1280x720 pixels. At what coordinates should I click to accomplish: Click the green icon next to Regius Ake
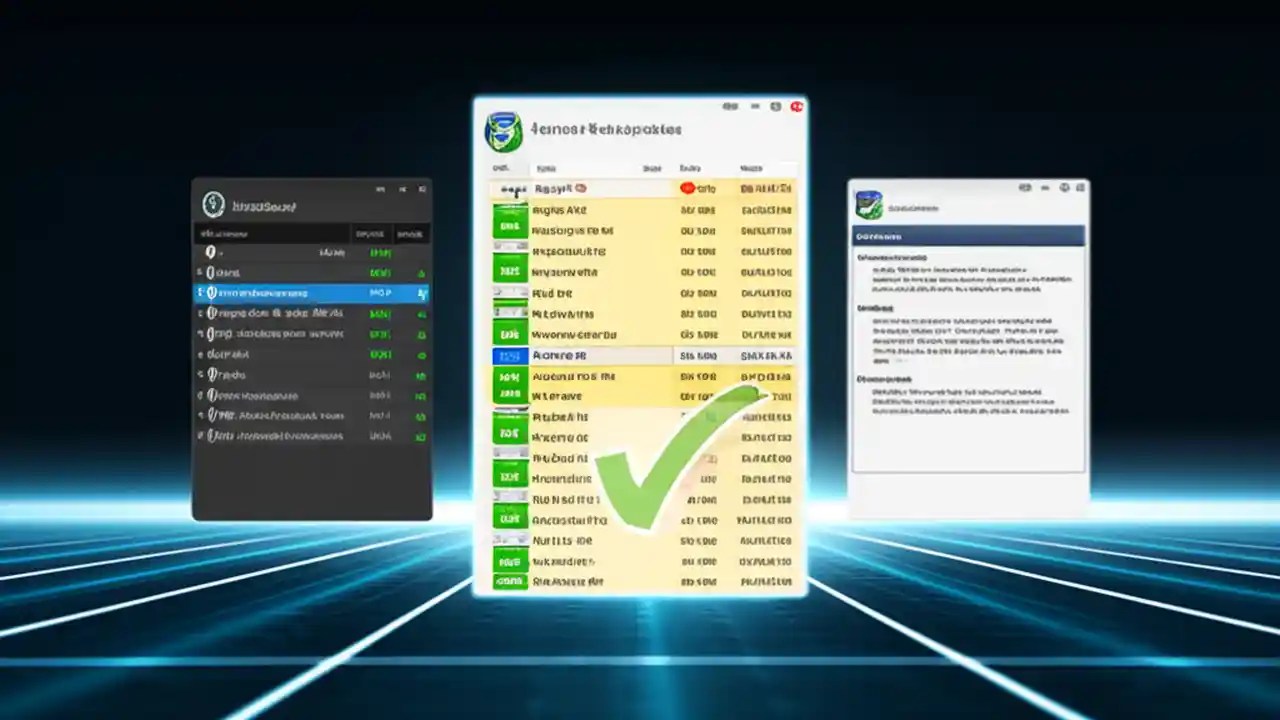click(x=510, y=210)
